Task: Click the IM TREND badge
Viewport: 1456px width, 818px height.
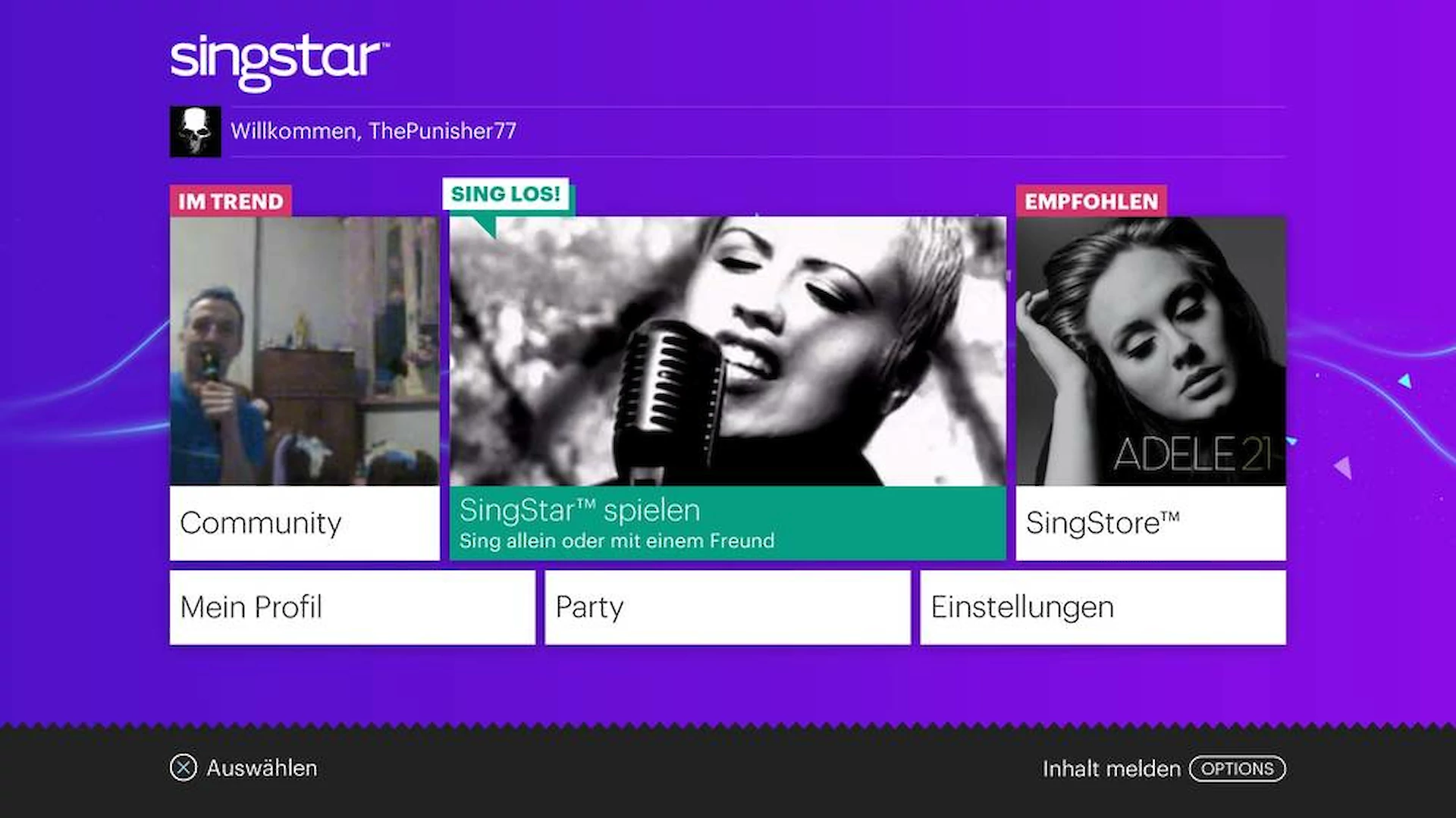Action: point(231,202)
